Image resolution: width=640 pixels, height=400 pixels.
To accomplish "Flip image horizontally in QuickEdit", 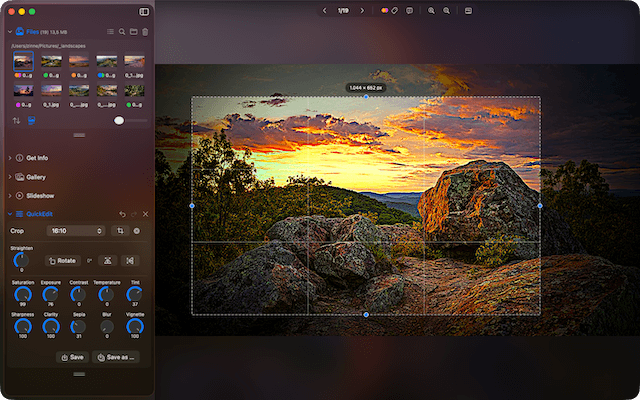I will (129, 260).
